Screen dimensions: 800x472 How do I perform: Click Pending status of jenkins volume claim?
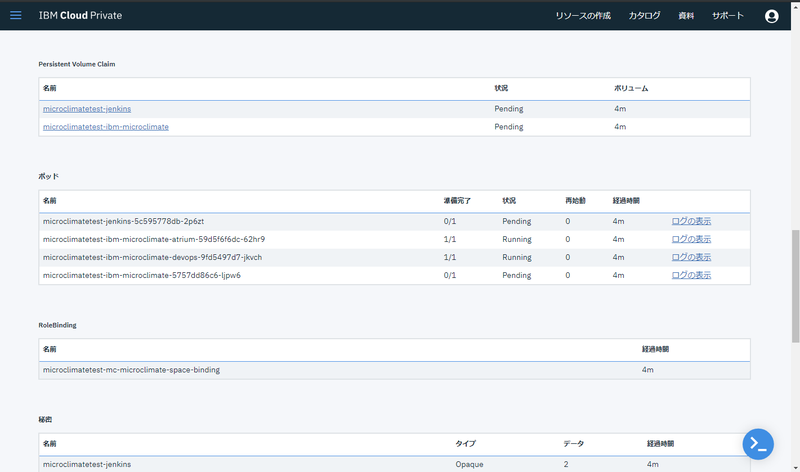pos(509,109)
